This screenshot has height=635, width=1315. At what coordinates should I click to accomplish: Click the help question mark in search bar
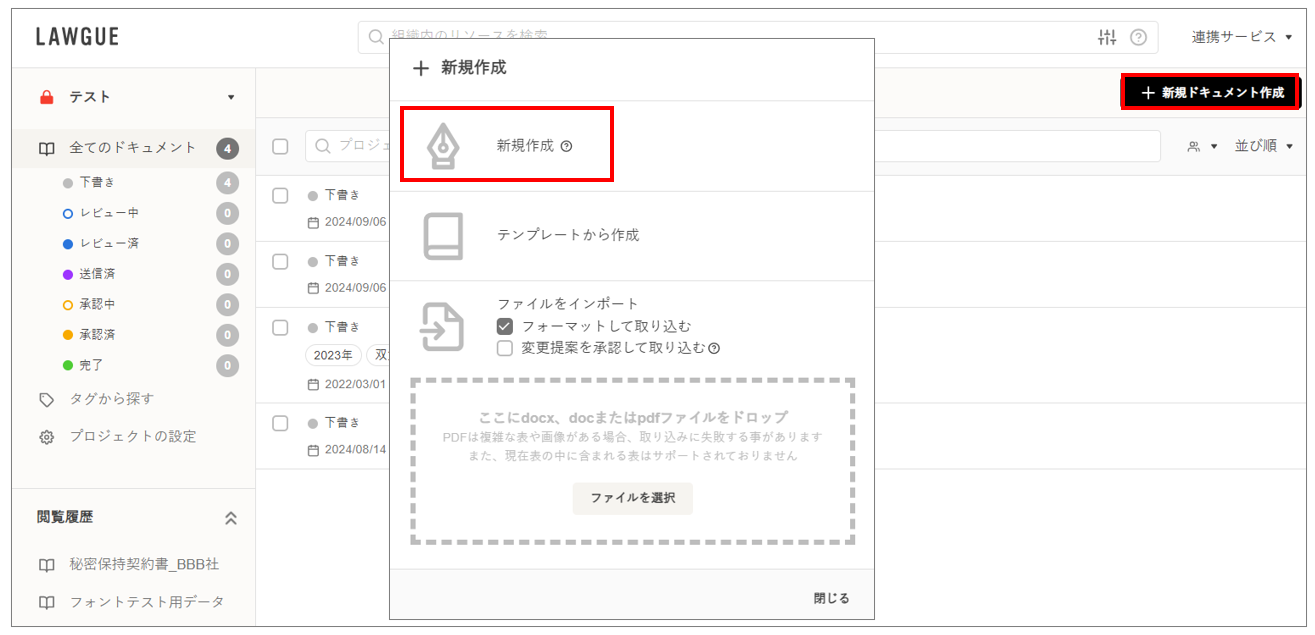point(1138,37)
